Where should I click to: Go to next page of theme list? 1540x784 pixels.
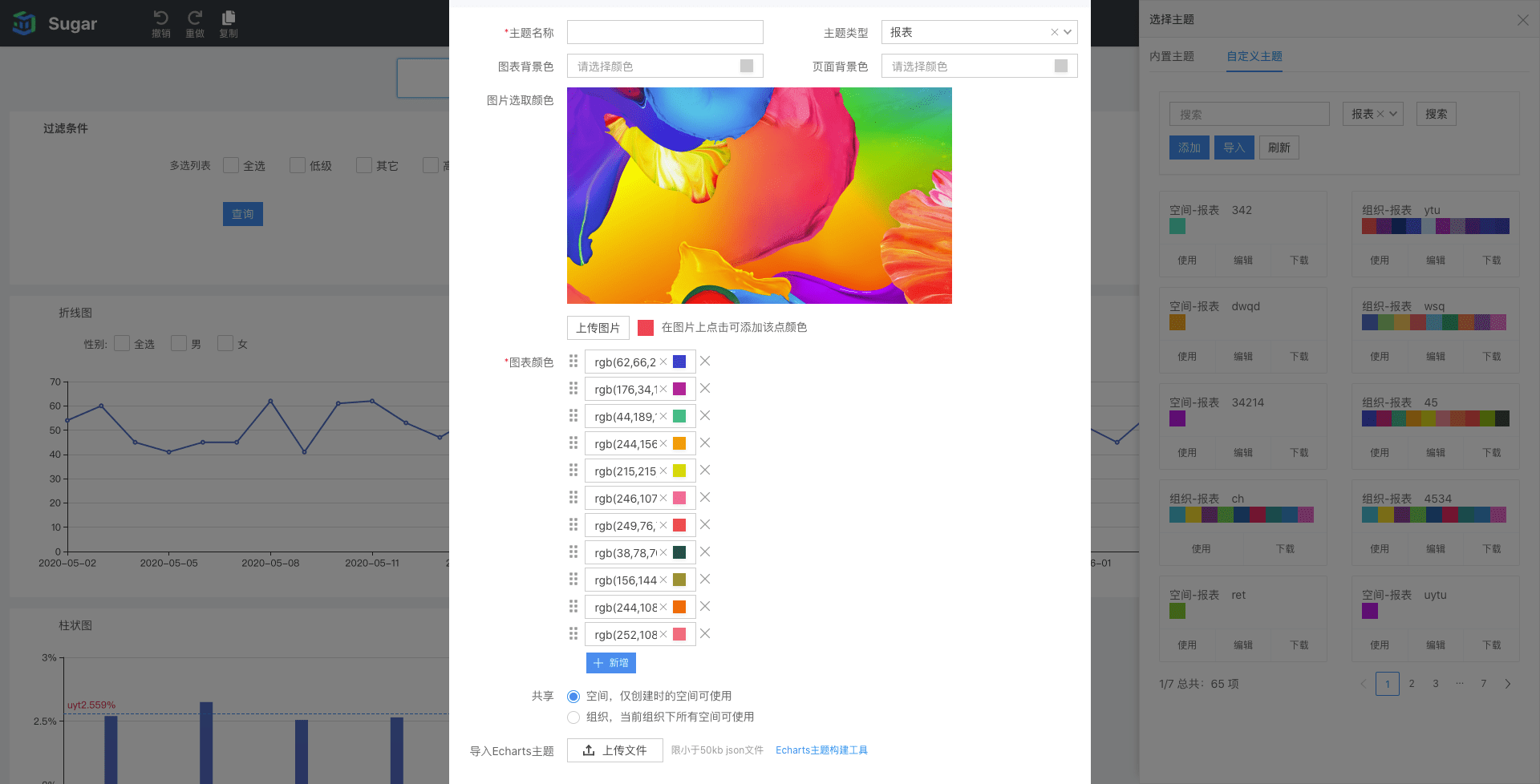coord(1508,684)
